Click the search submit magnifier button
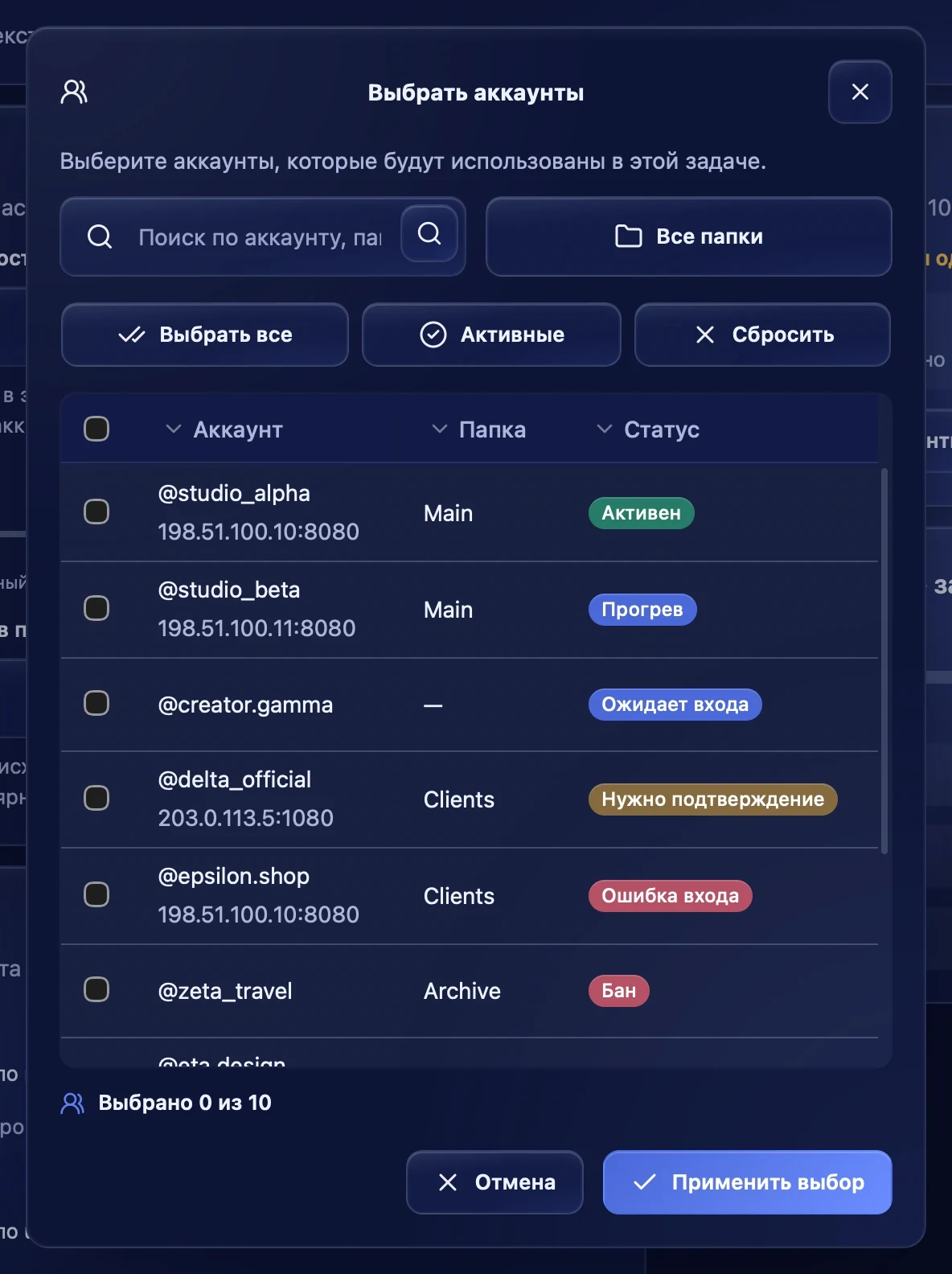 429,234
